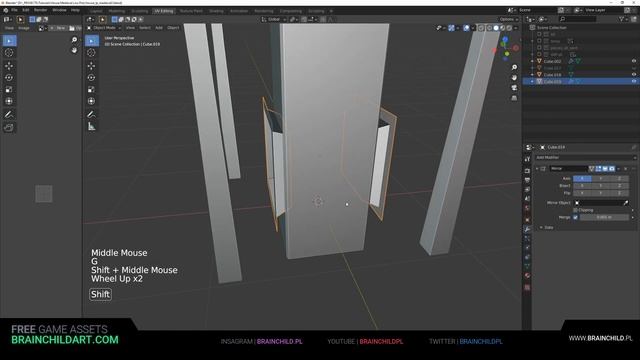Image resolution: width=640 pixels, height=360 pixels.
Task: Collapse the Mirror modifier panel arrow
Action: (x=538, y=169)
